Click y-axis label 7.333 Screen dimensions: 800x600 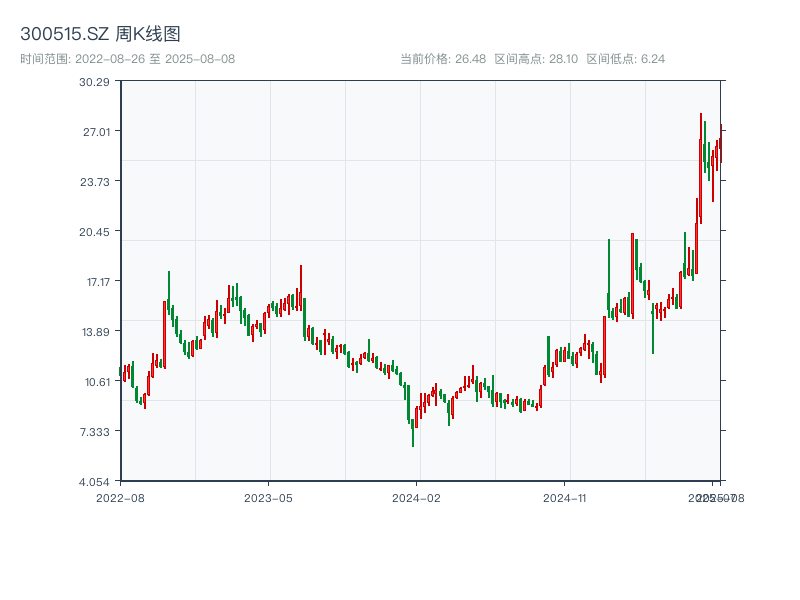(95, 432)
